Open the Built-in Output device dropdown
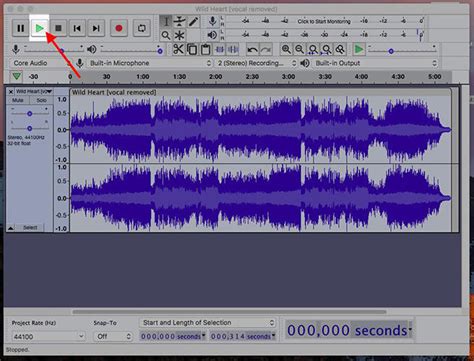Screen dimensions: 474x361 [375, 63]
